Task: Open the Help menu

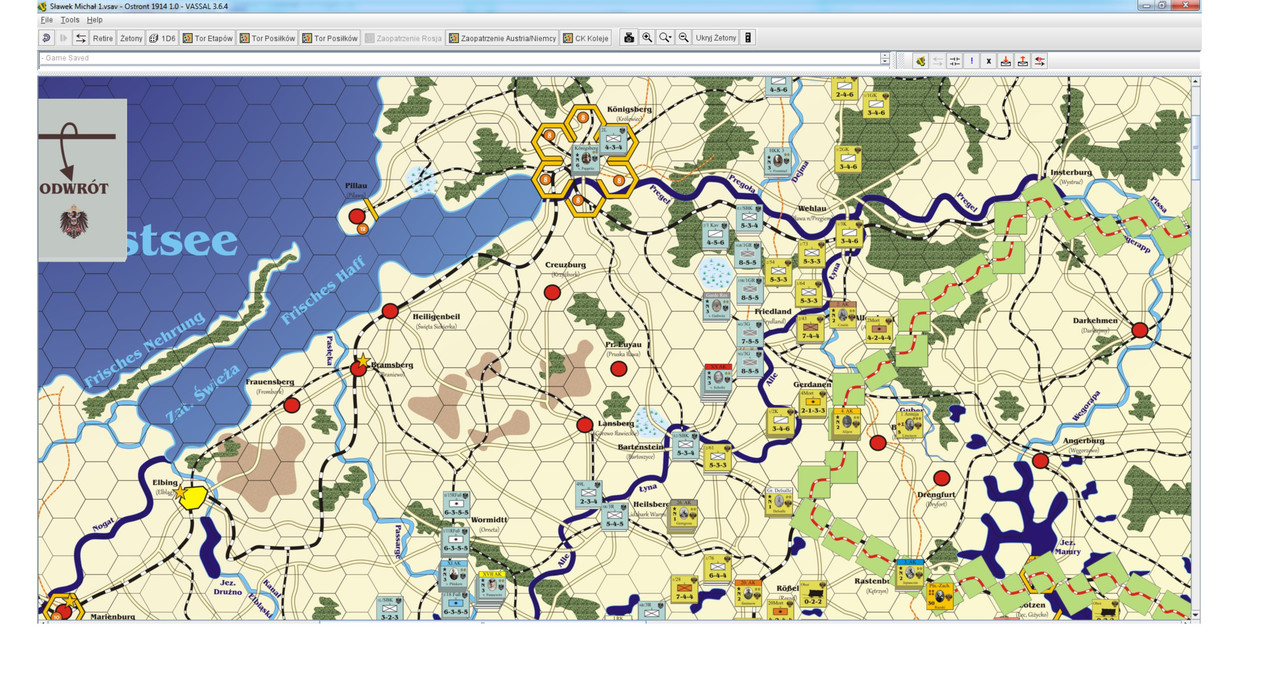Action: [94, 20]
